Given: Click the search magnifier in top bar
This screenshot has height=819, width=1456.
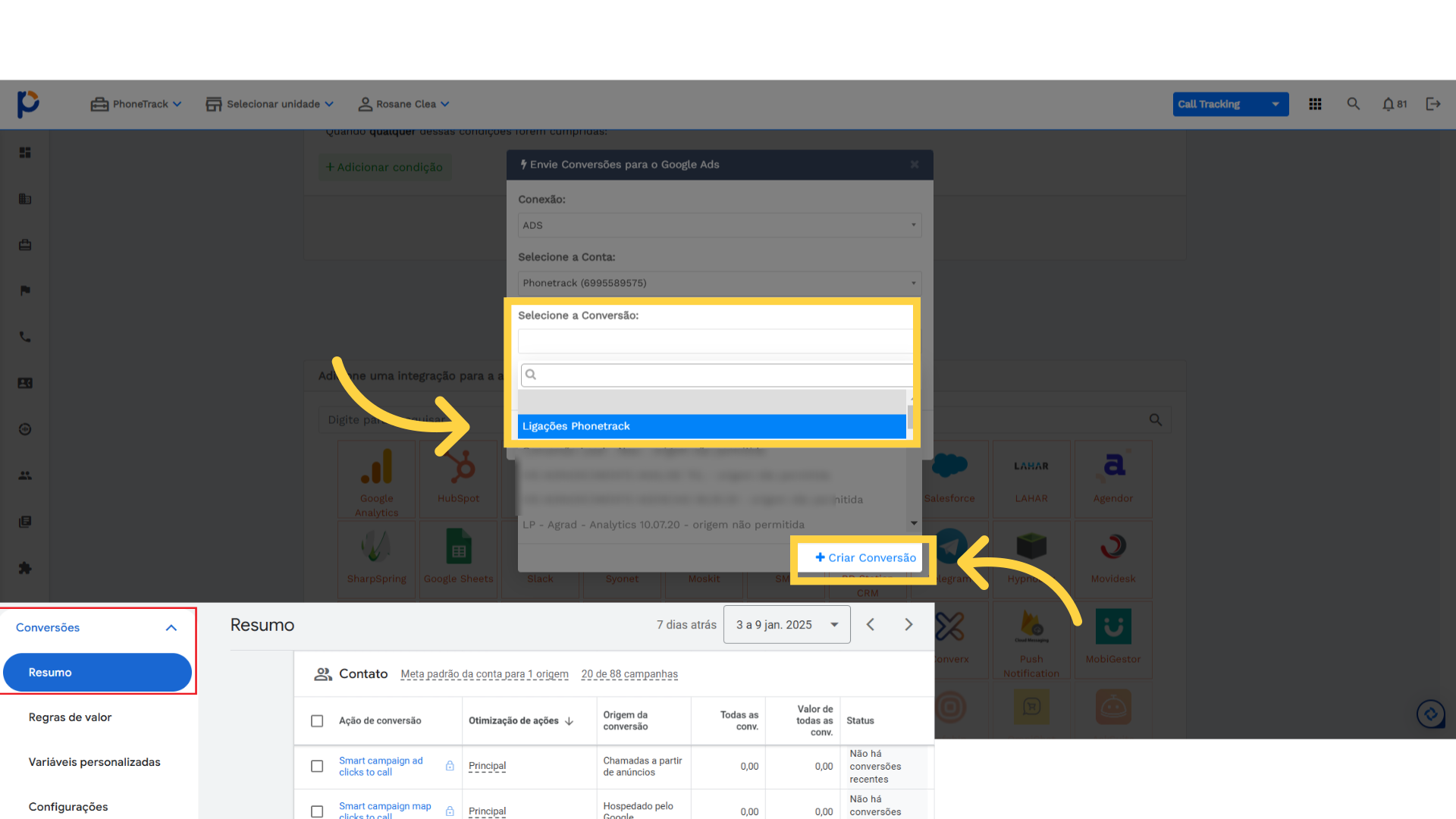Looking at the screenshot, I should click(1353, 104).
